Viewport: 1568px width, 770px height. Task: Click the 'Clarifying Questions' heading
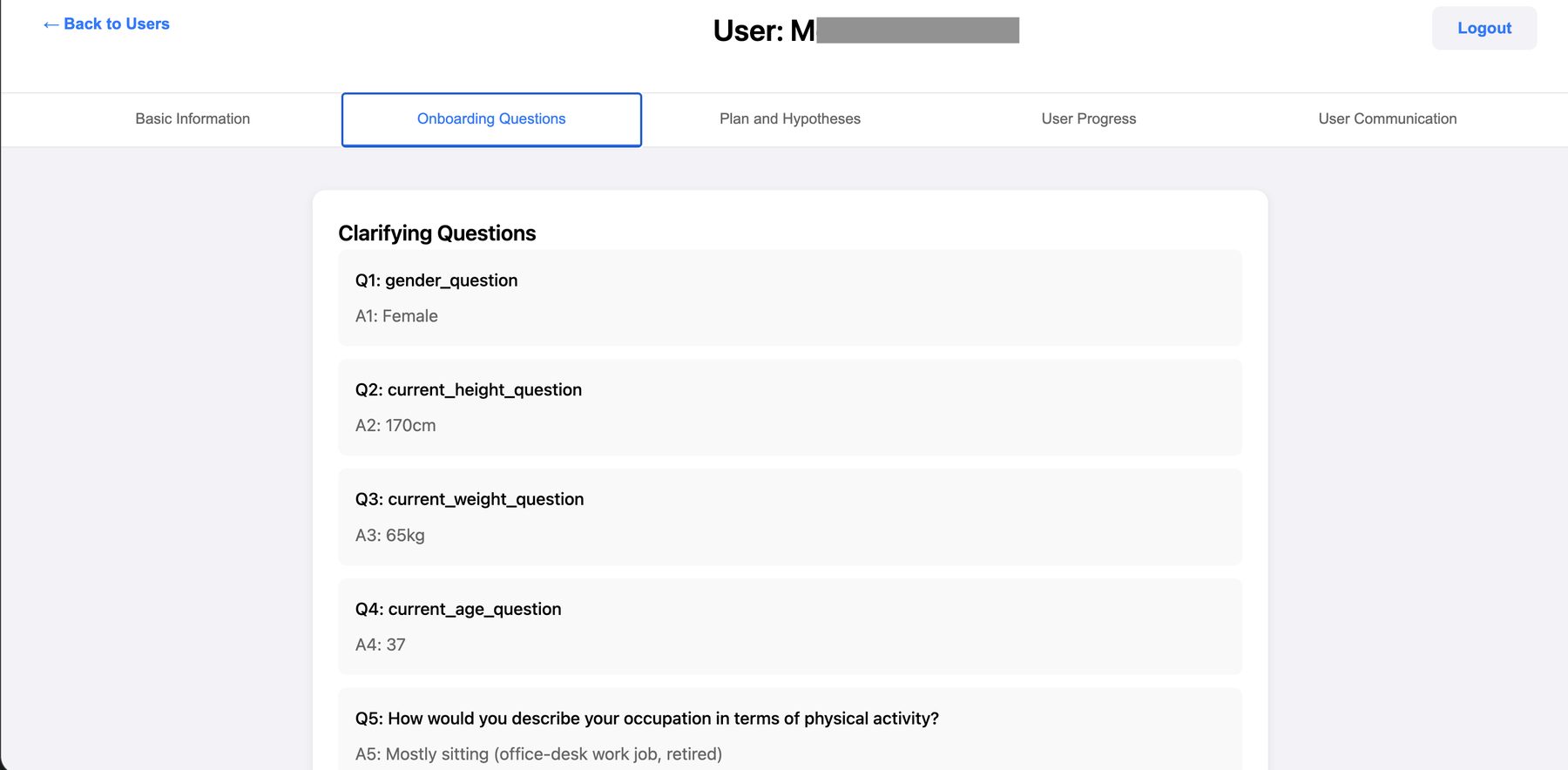(x=436, y=233)
